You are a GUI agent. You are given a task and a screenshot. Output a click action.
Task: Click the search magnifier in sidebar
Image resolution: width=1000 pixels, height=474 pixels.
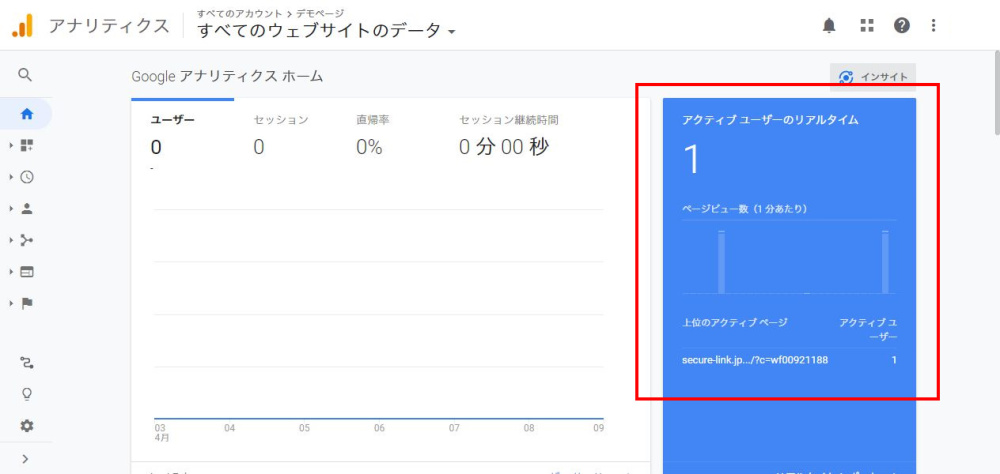click(25, 75)
